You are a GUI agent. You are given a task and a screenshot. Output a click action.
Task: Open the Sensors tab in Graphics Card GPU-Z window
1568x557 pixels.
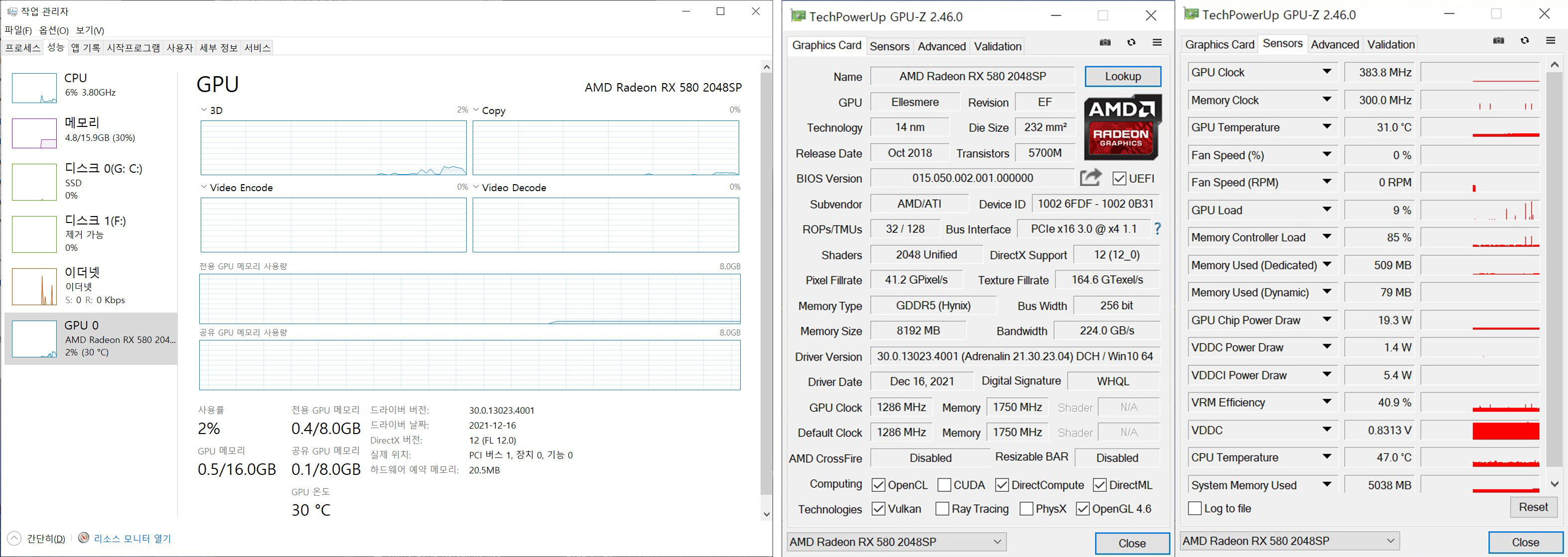[x=889, y=46]
